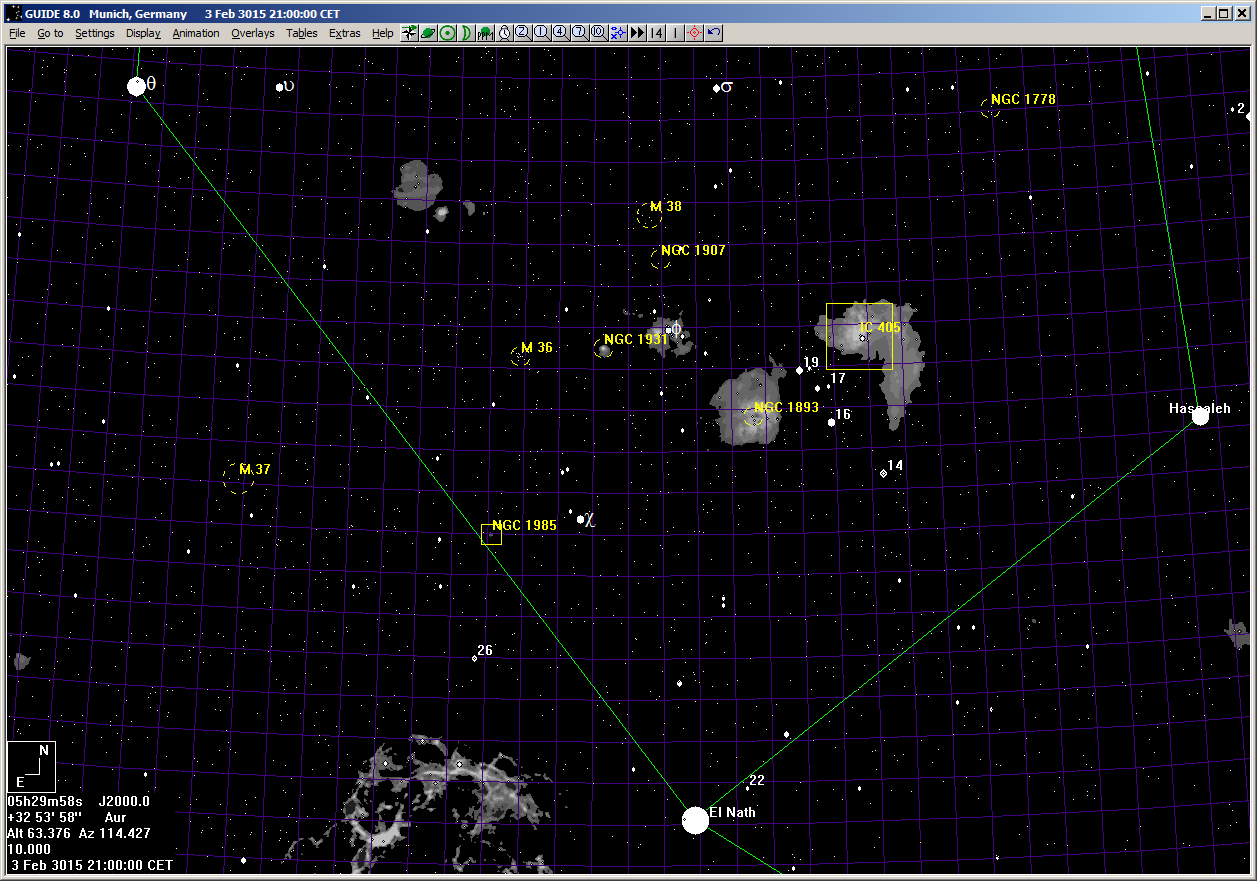Open the Tables menu
The image size is (1257, 881).
coord(302,33)
